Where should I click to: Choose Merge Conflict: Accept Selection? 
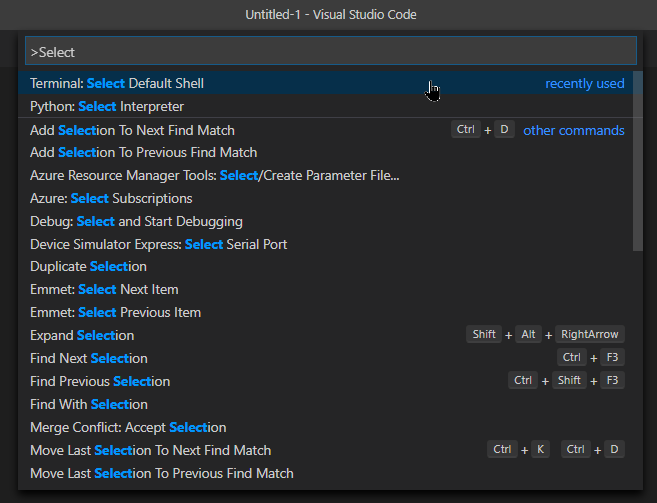pos(128,427)
